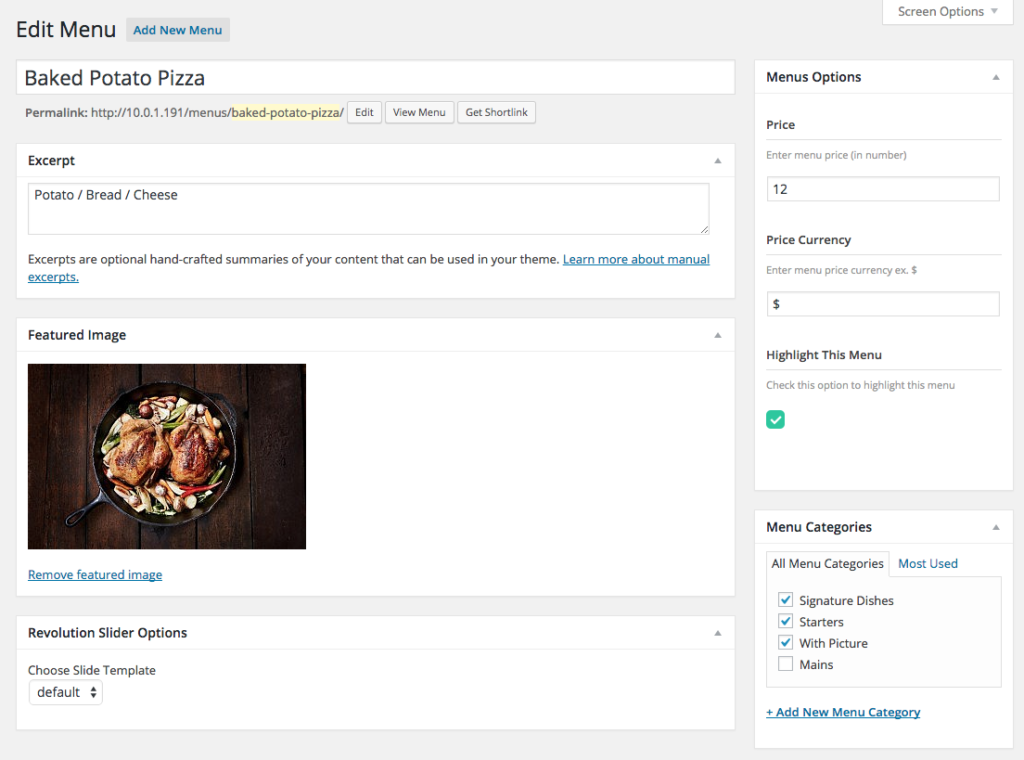Check the Mains category
Image resolution: width=1024 pixels, height=760 pixels.
pyautogui.click(x=786, y=664)
